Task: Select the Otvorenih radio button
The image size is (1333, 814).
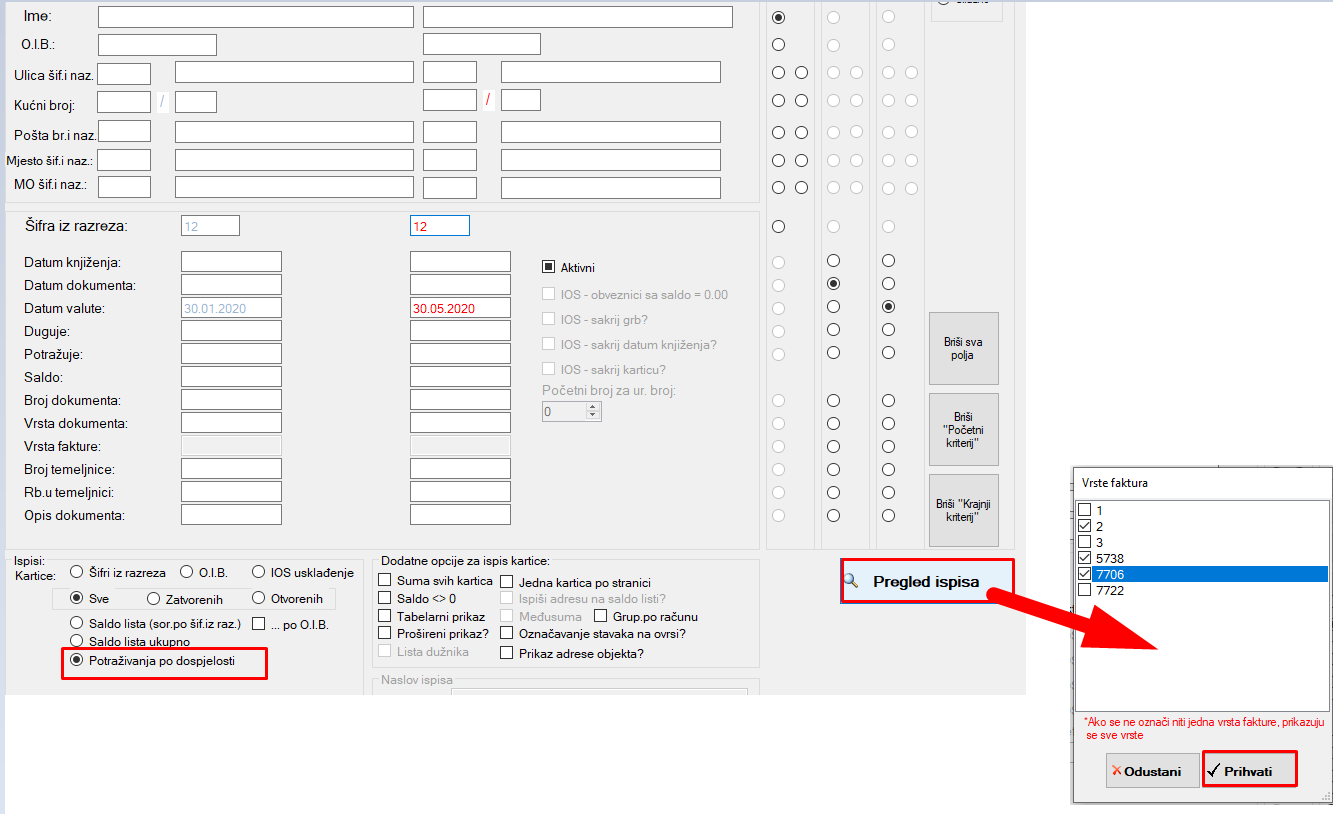Action: click(x=259, y=599)
